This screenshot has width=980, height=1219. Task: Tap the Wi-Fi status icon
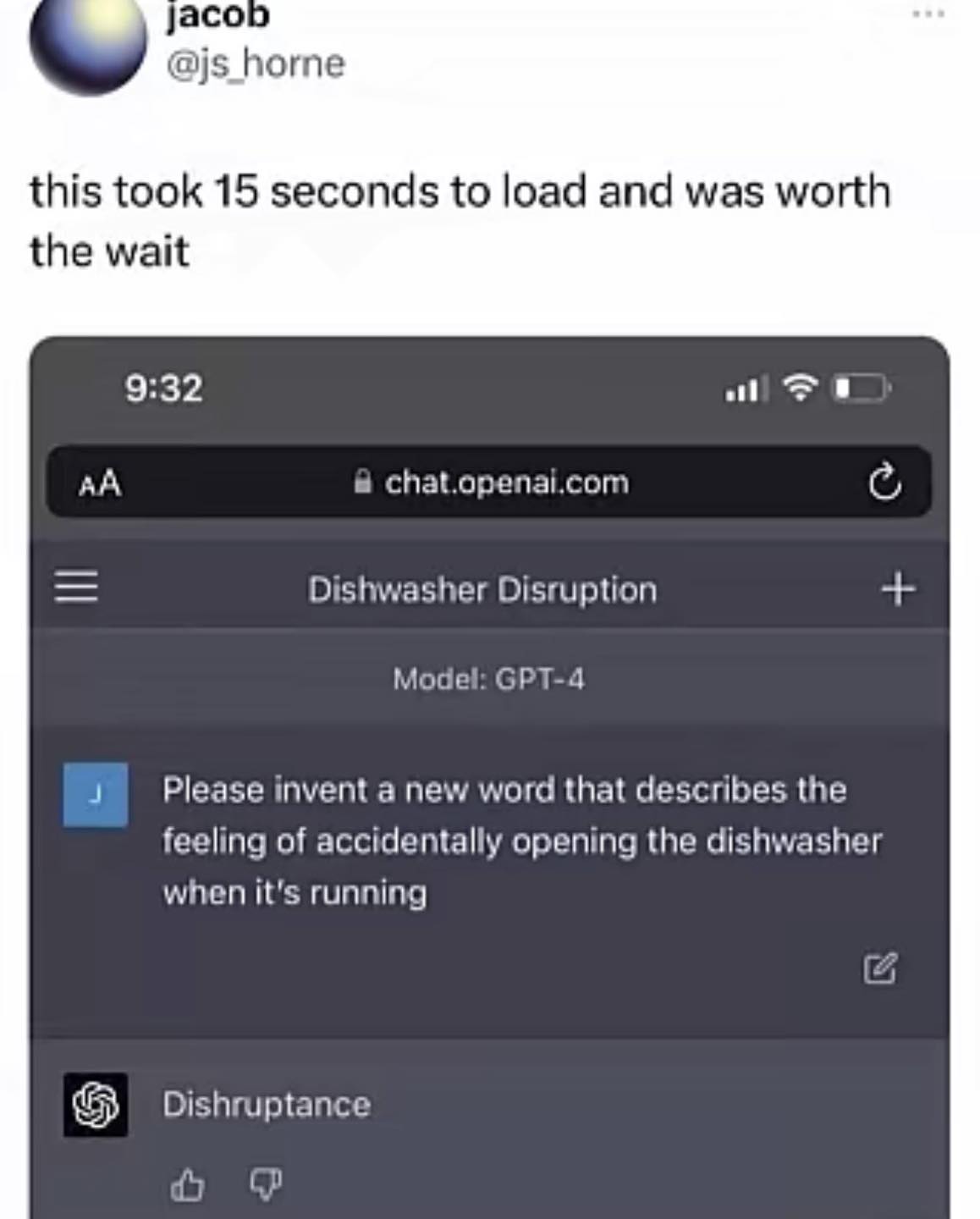pyautogui.click(x=801, y=388)
